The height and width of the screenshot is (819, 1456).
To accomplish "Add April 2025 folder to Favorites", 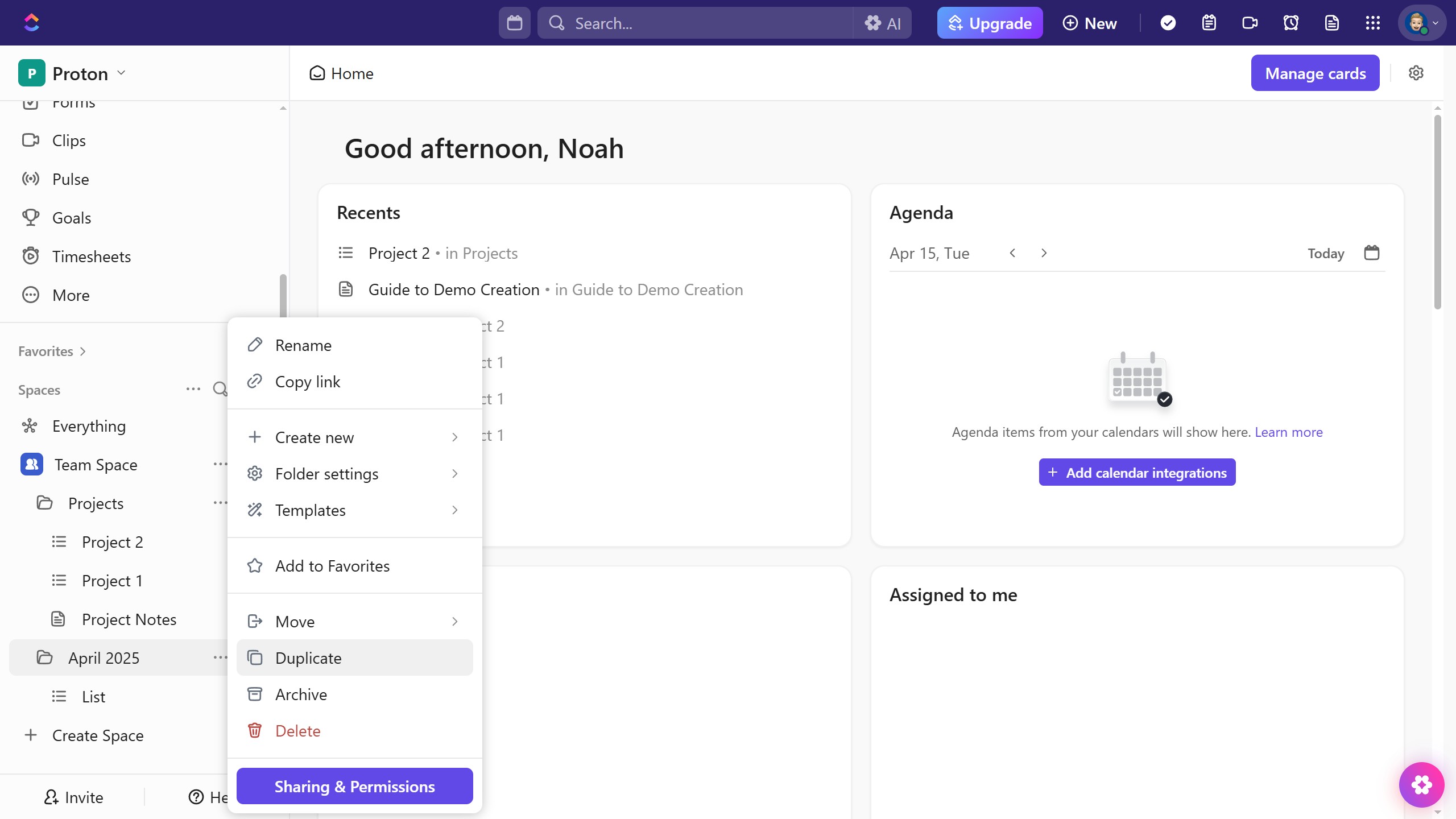I will (x=332, y=566).
